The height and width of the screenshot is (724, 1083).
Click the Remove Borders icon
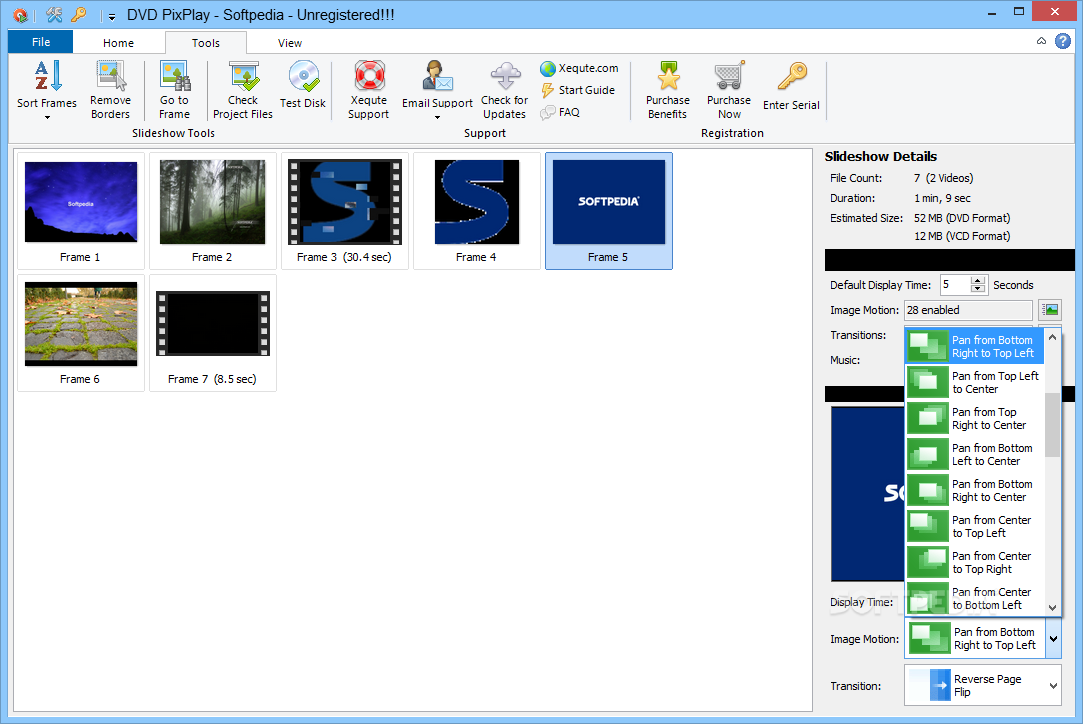click(111, 76)
